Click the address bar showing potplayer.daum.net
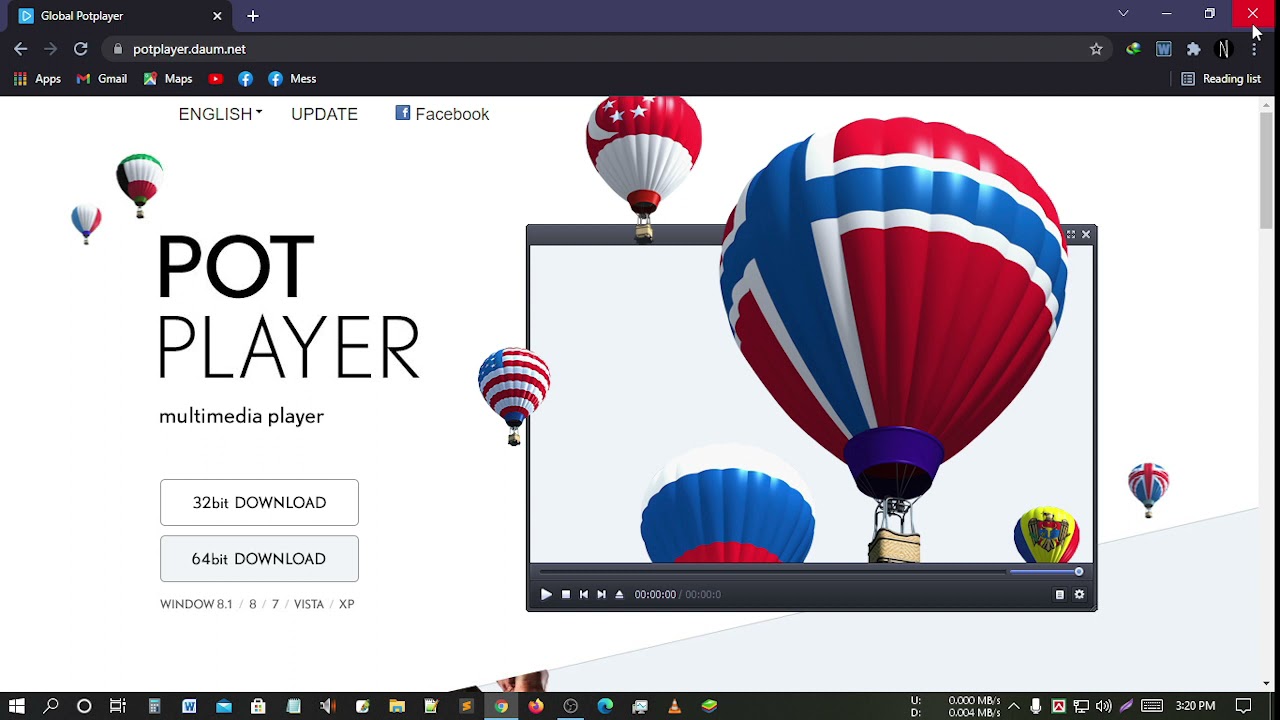 tap(600, 49)
